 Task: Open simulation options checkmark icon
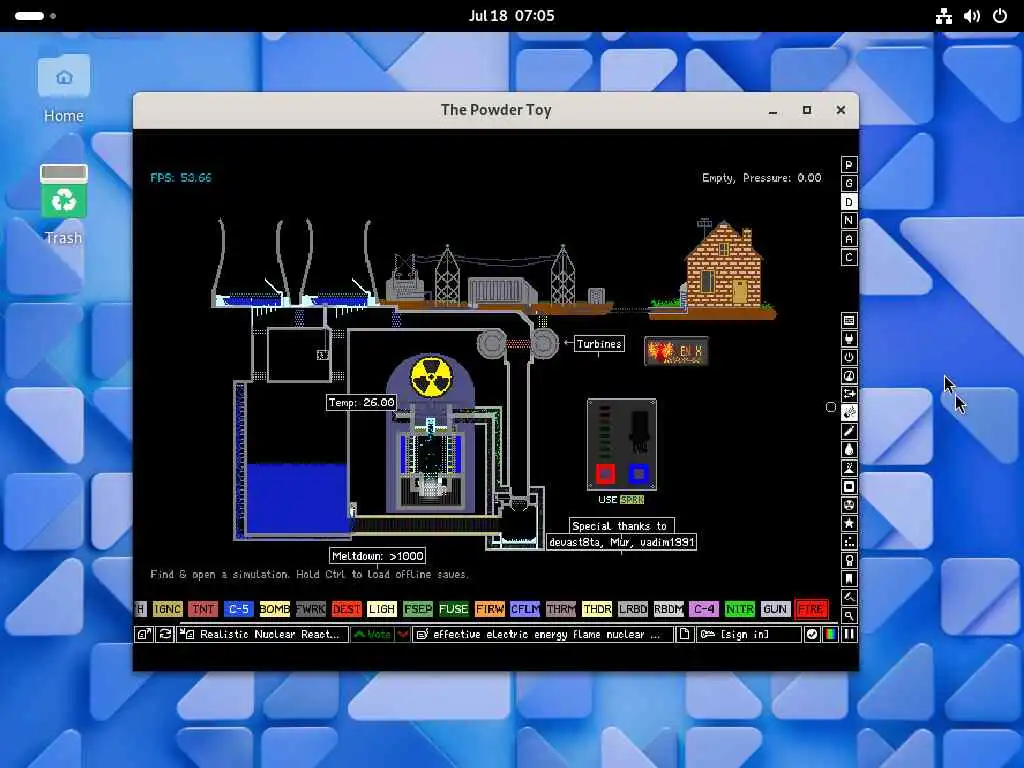pos(812,634)
